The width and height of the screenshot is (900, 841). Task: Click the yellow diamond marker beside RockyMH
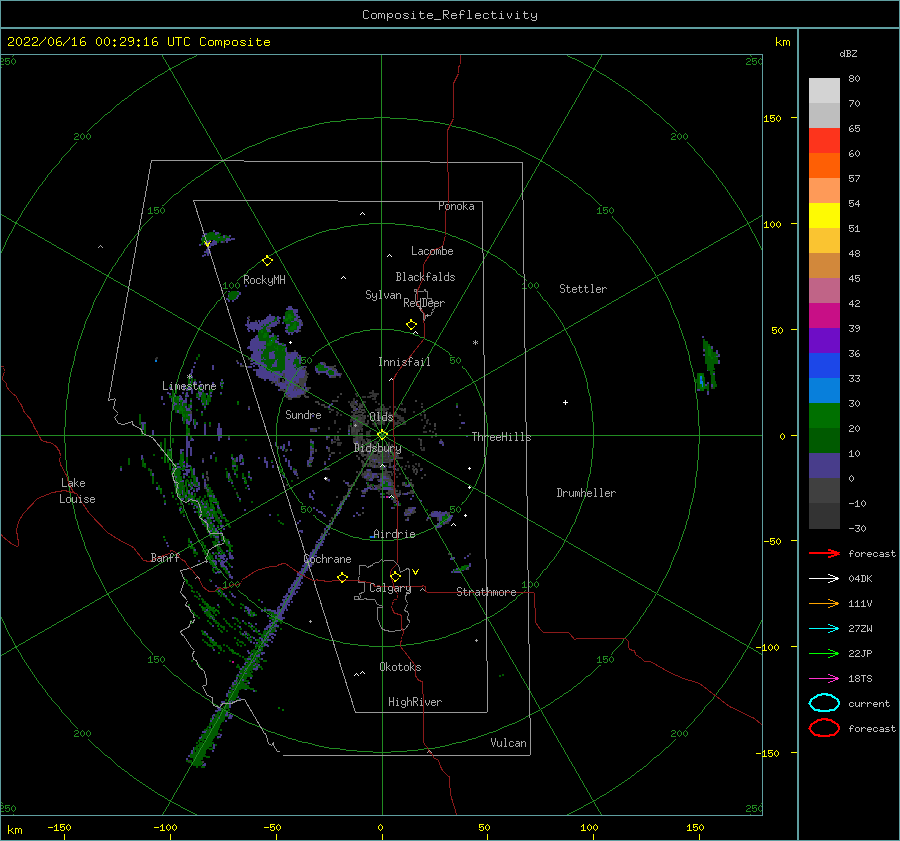pos(267,261)
